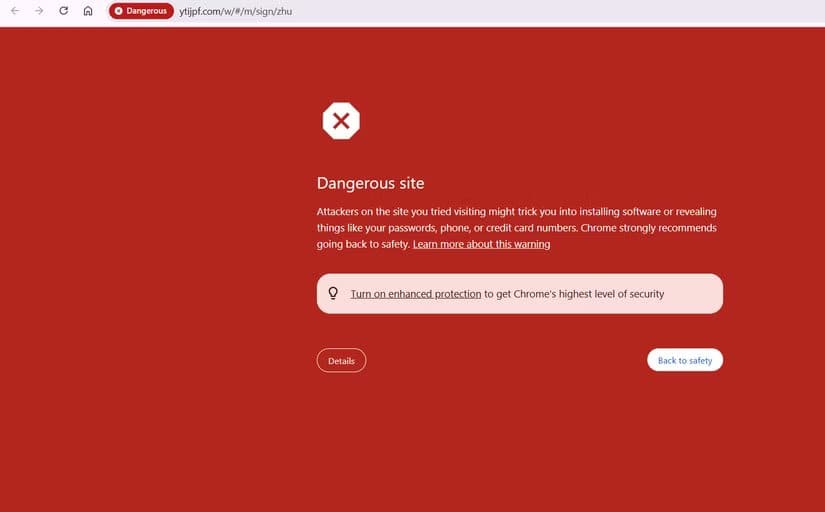Expand the Details section of the warning
The image size is (825, 512).
[x=341, y=360]
